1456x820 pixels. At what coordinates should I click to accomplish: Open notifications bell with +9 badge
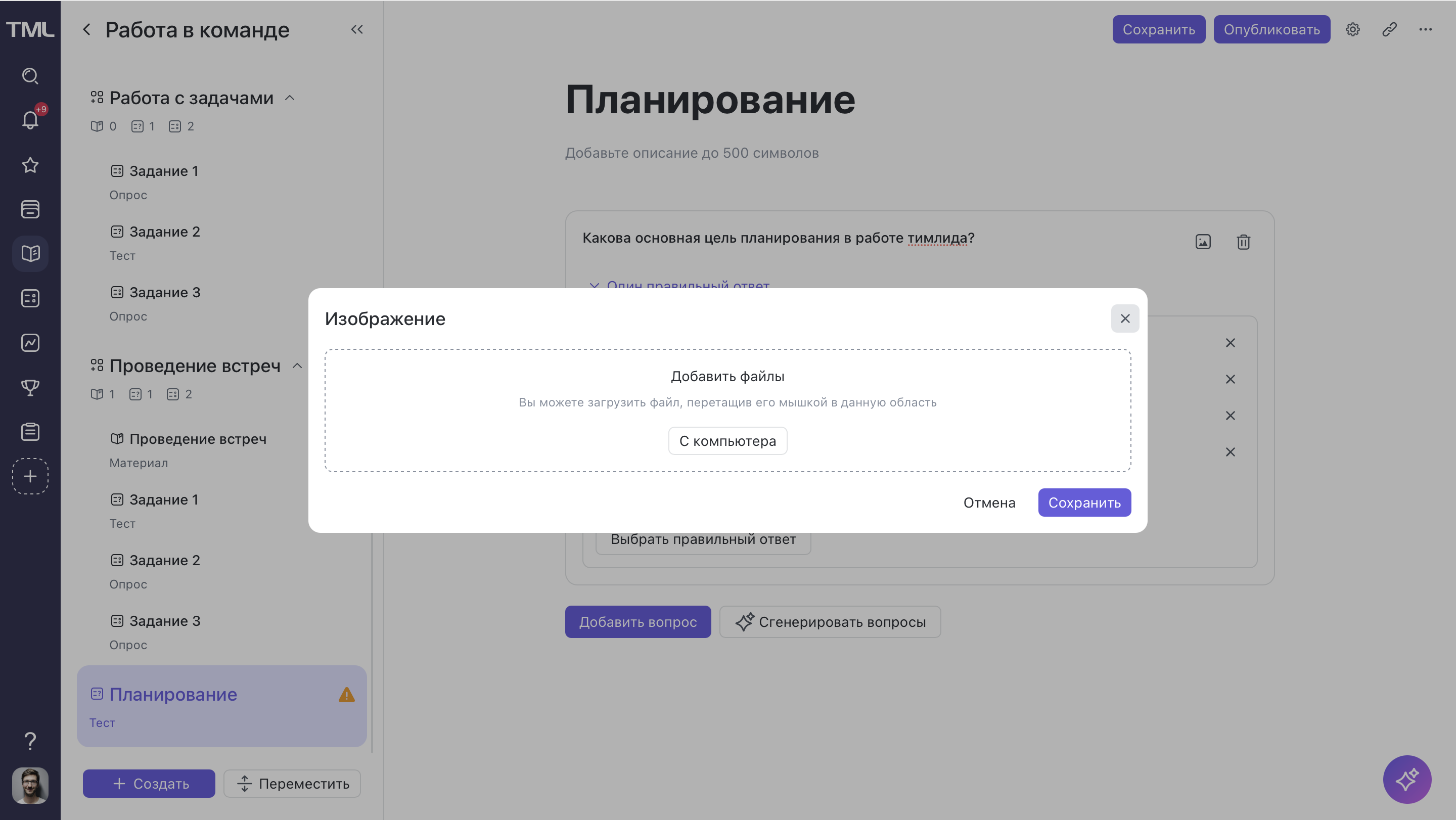tap(30, 119)
